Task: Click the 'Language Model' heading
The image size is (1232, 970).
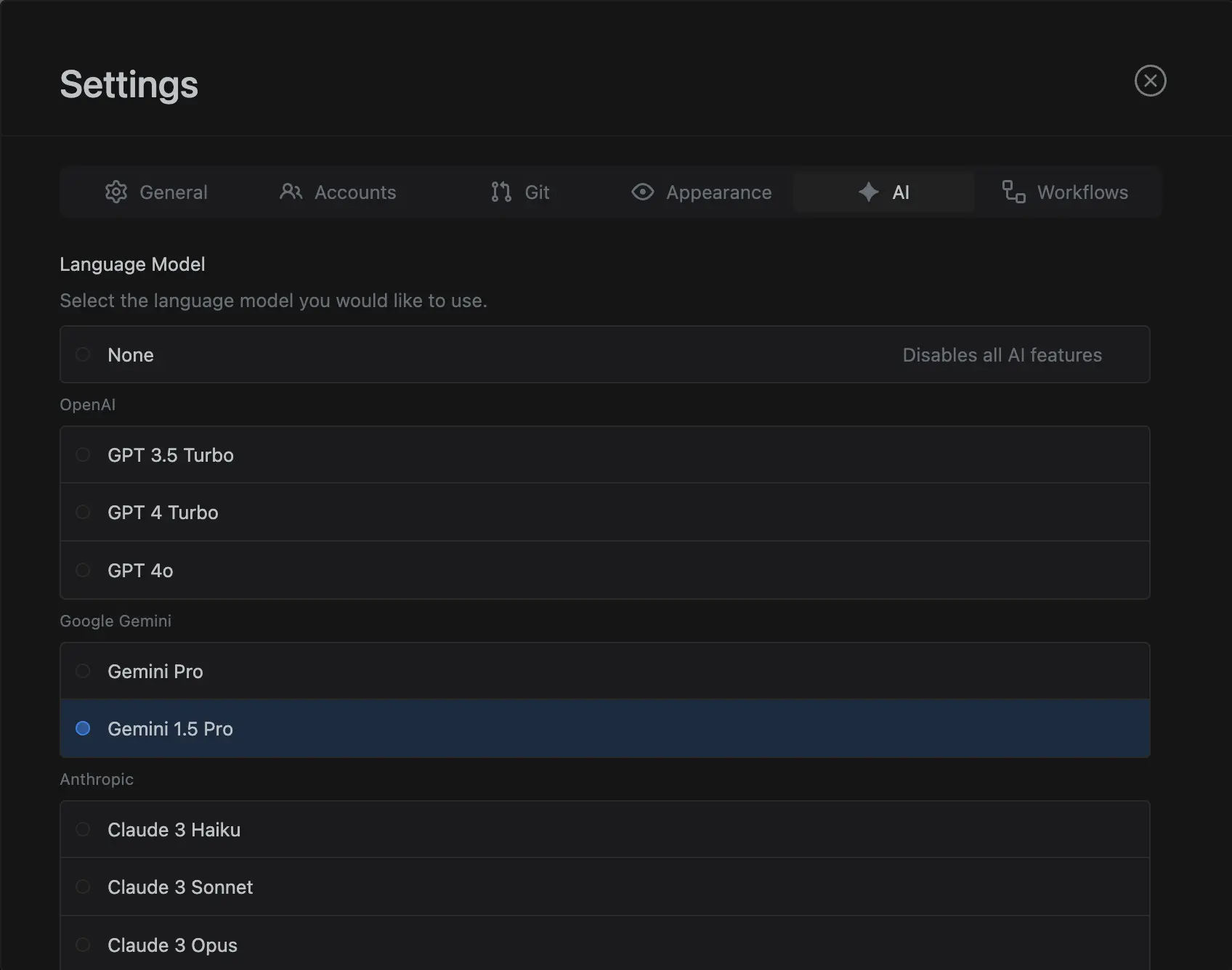Action: [x=132, y=264]
